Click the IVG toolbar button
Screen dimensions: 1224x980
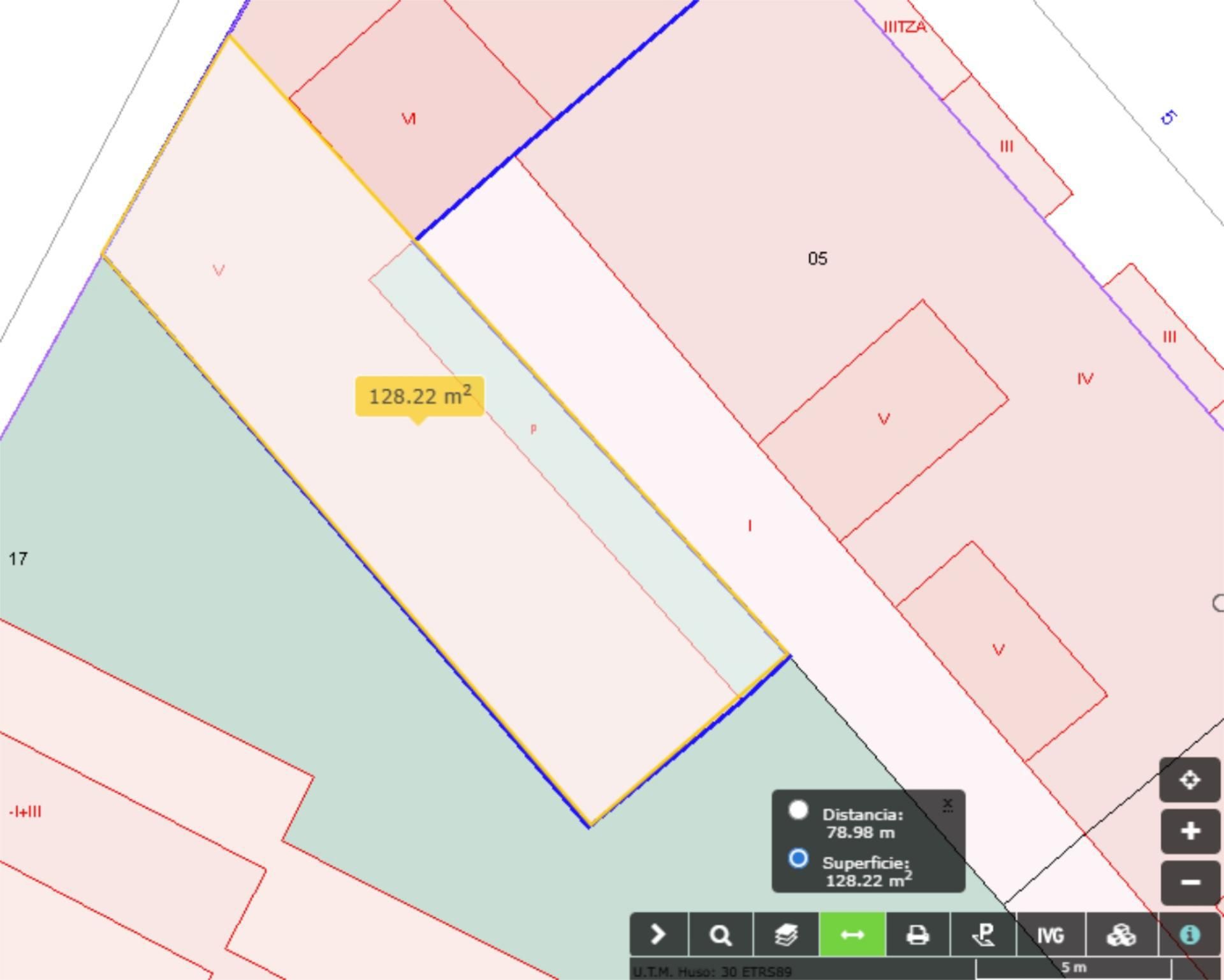click(x=1050, y=935)
